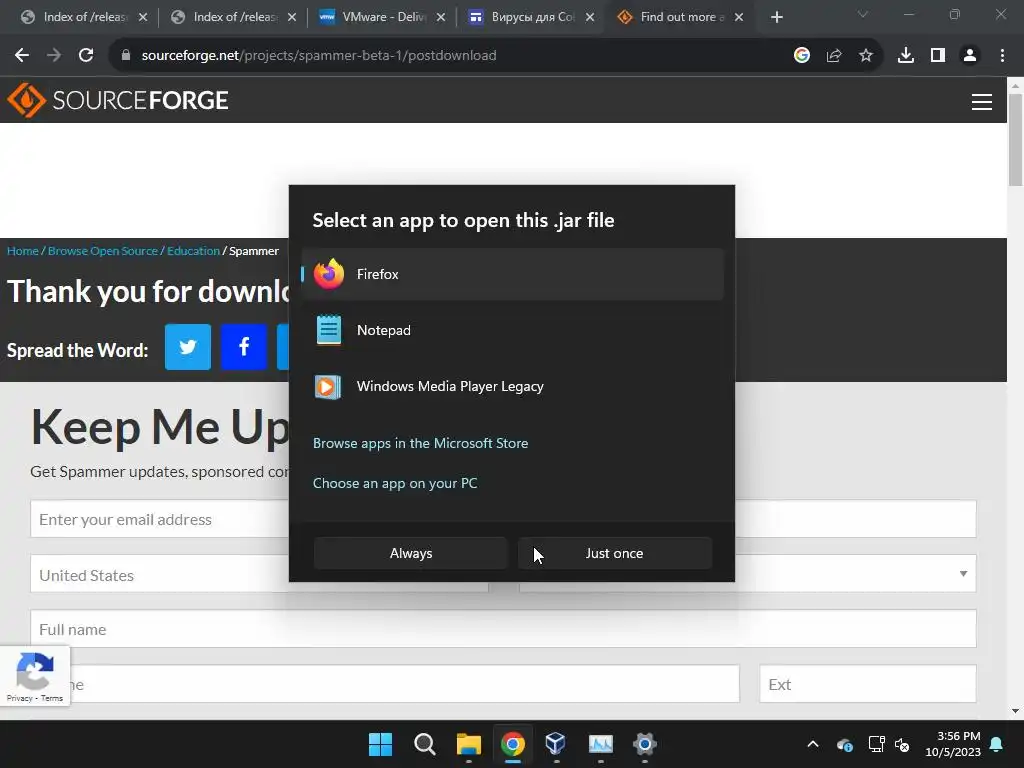Switch to first Index of /releases tab

(x=84, y=17)
